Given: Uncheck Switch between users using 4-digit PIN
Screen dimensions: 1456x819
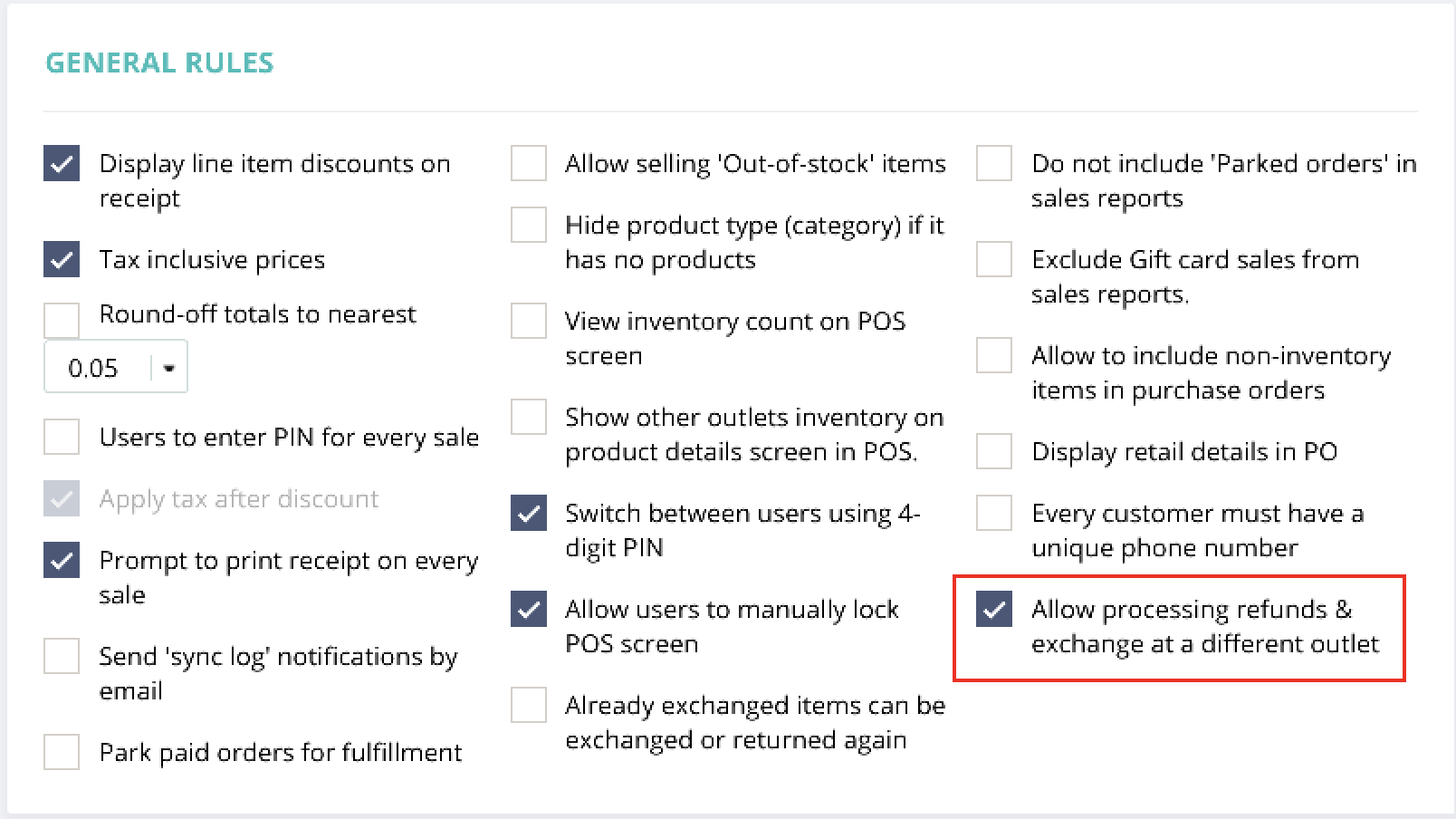Looking at the screenshot, I should pos(529,514).
